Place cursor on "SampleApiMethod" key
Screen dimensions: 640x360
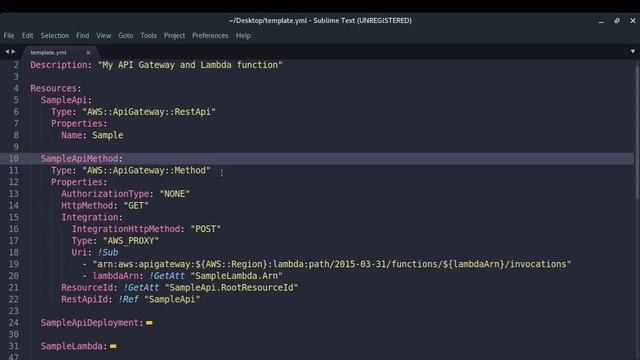click(x=79, y=159)
